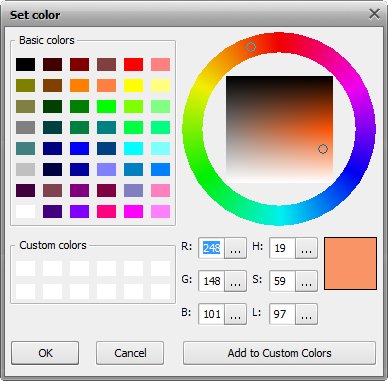Open the ellipsis button next to S value

[x=306, y=281]
